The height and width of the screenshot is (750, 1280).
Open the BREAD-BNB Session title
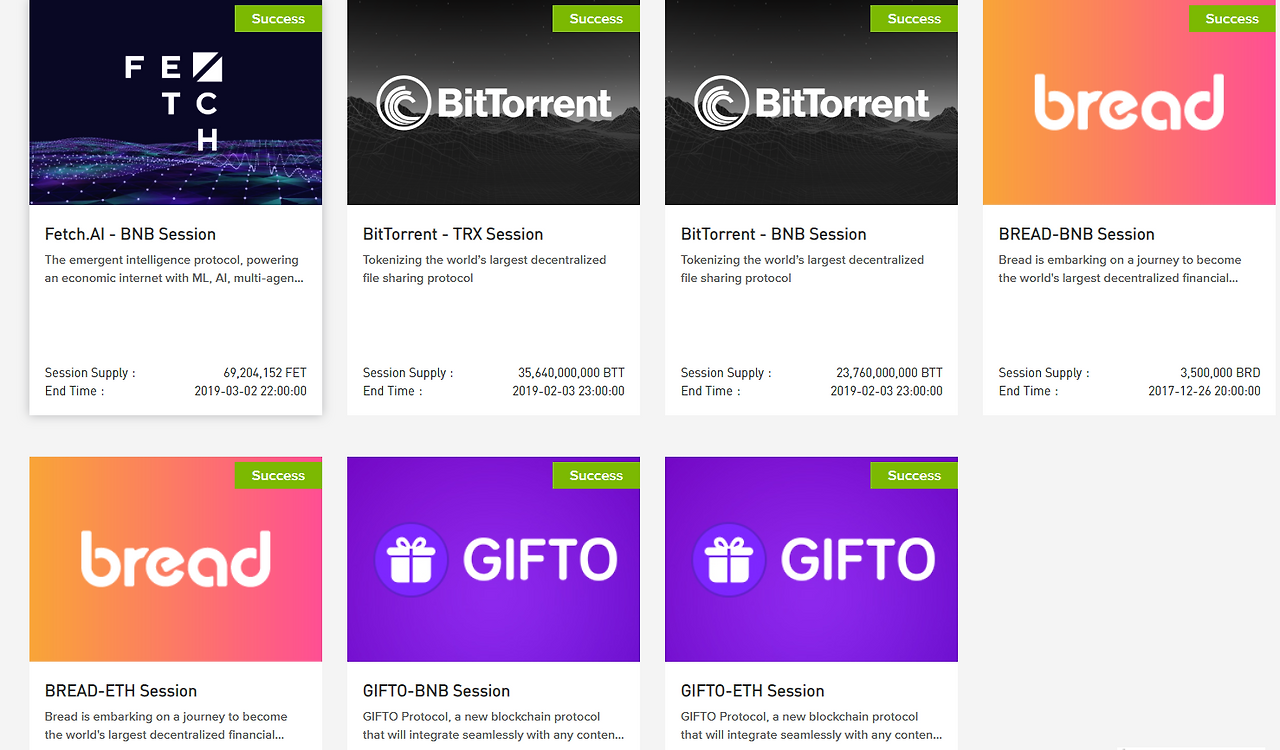(x=1077, y=234)
